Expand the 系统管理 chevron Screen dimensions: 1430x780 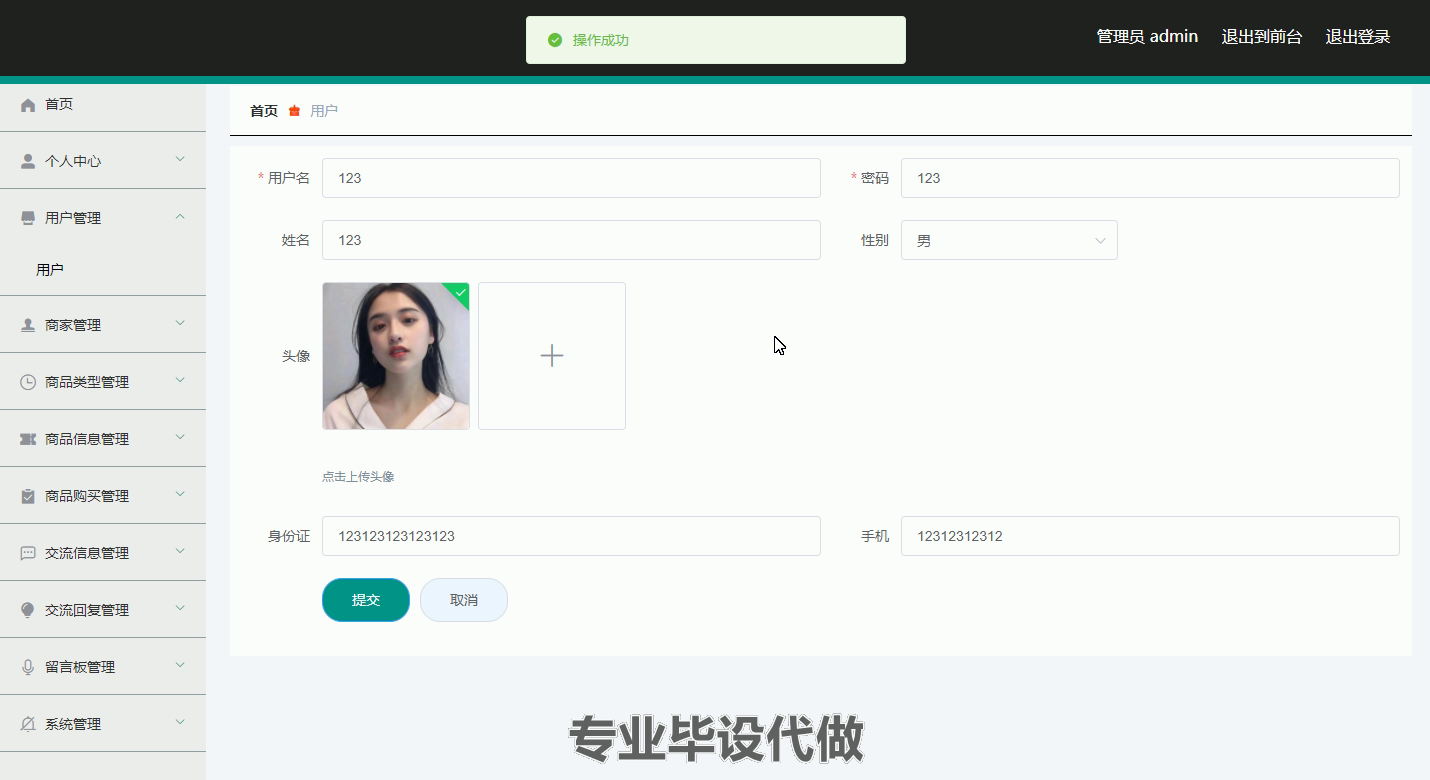180,723
